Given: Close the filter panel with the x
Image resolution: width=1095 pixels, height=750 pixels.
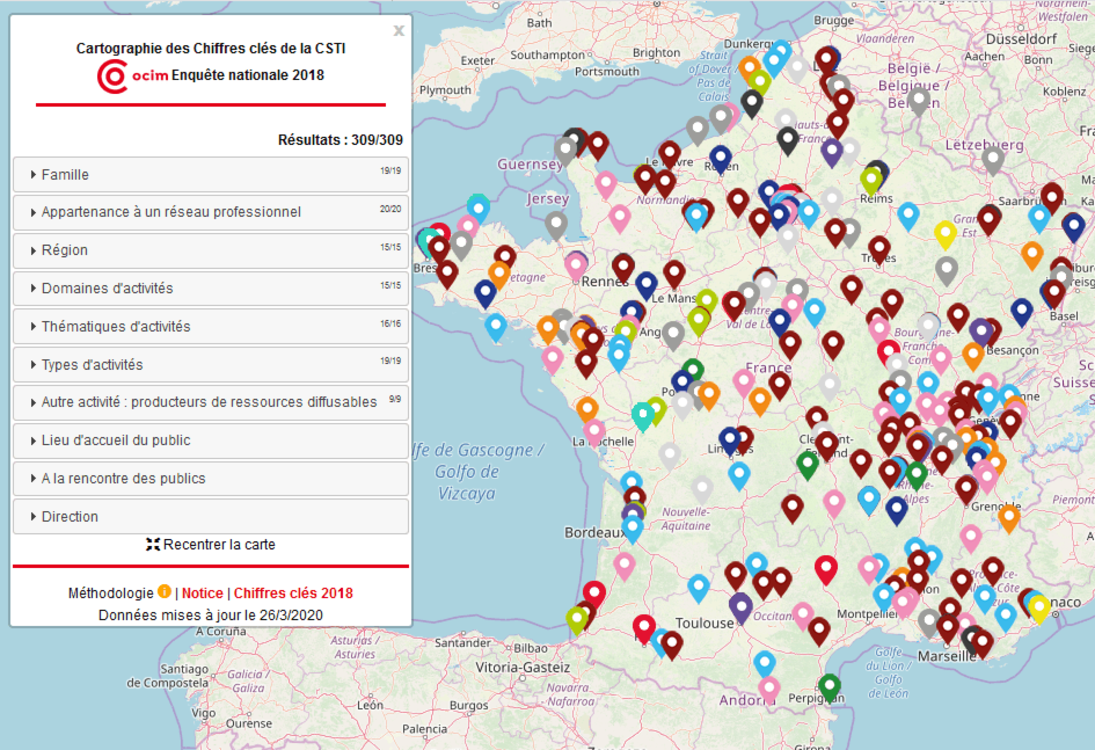Looking at the screenshot, I should tap(399, 31).
